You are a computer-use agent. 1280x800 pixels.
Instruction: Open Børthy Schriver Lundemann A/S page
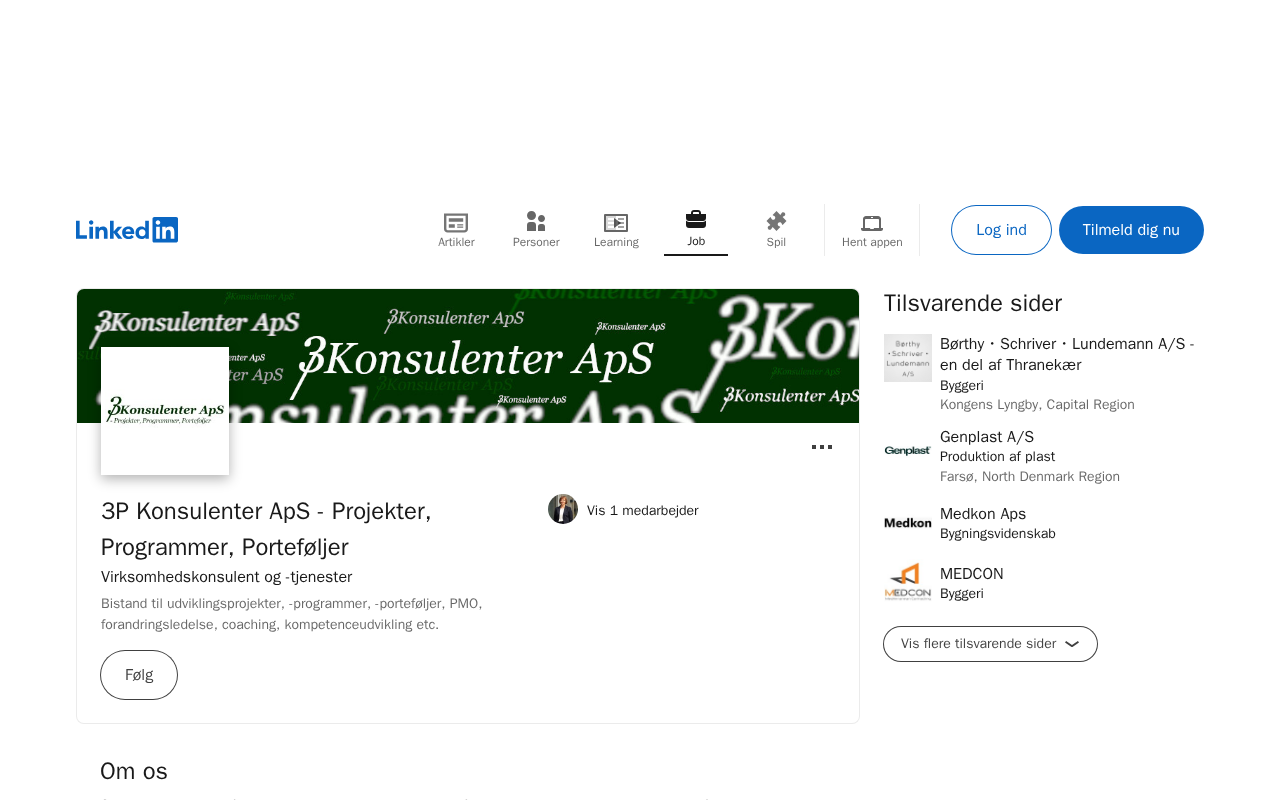(1067, 354)
